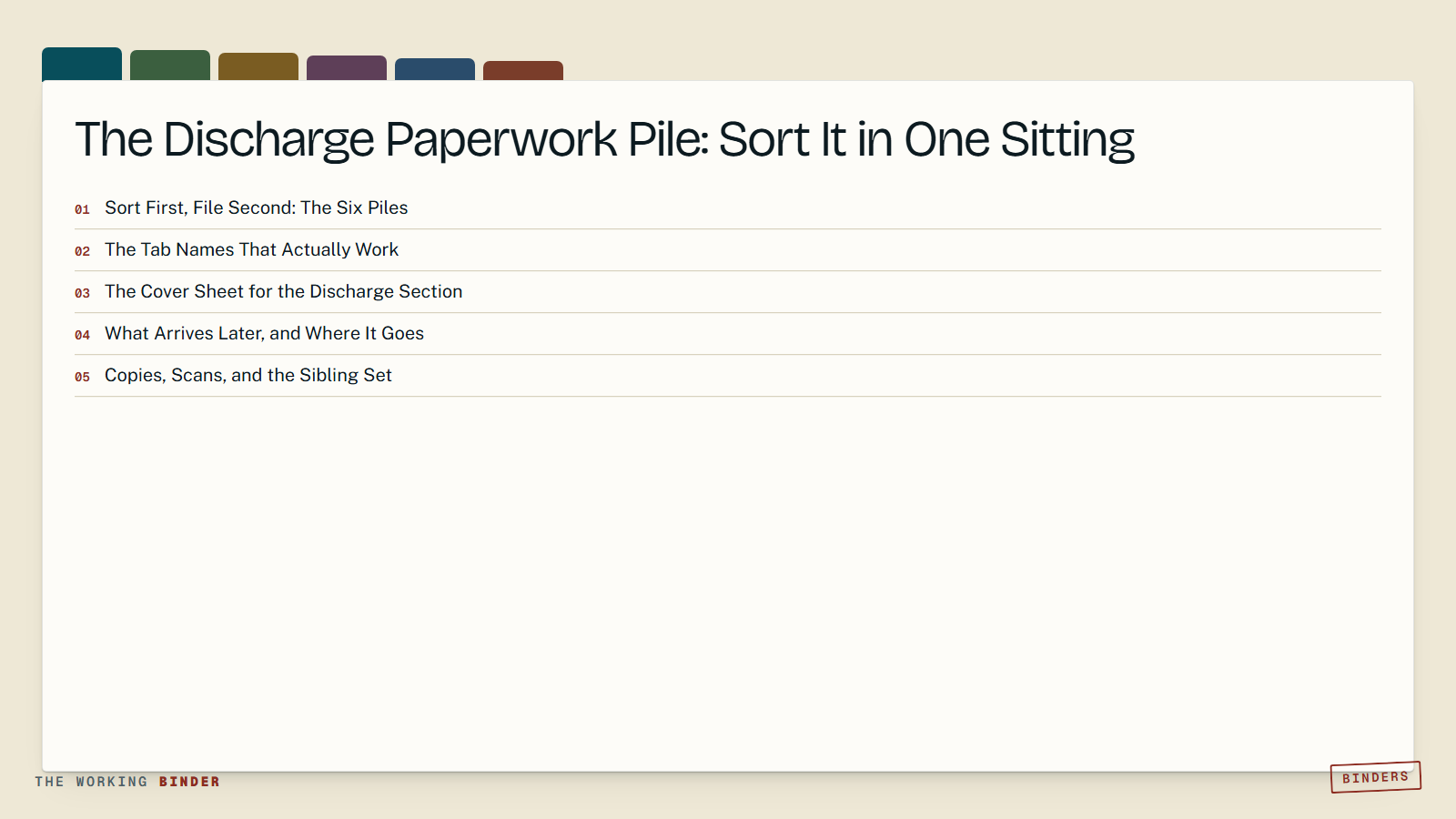Select the teal binder tab

82,64
